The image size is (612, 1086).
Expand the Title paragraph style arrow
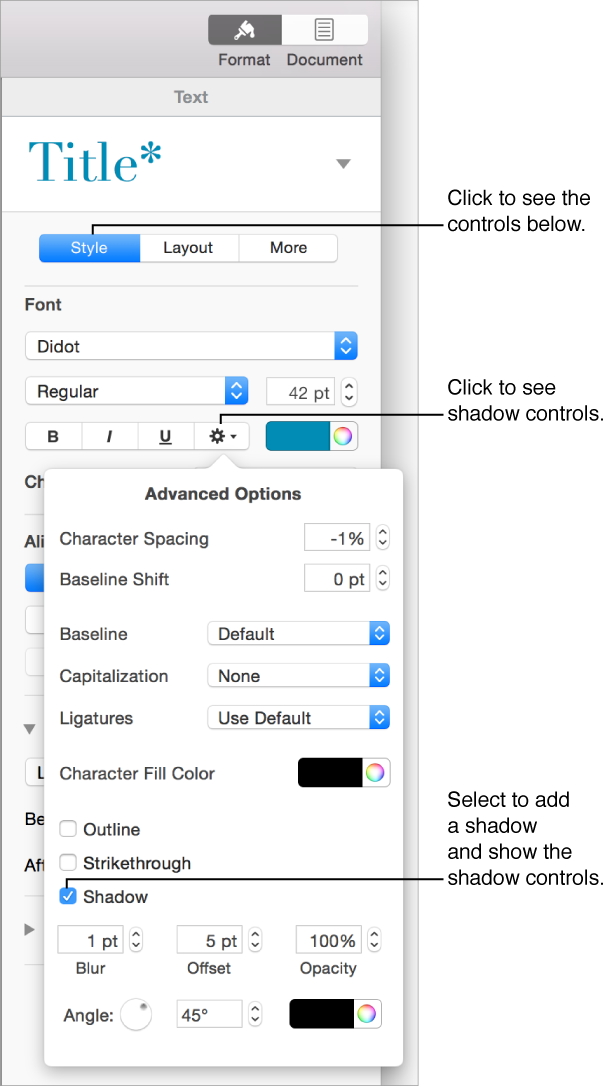[343, 164]
